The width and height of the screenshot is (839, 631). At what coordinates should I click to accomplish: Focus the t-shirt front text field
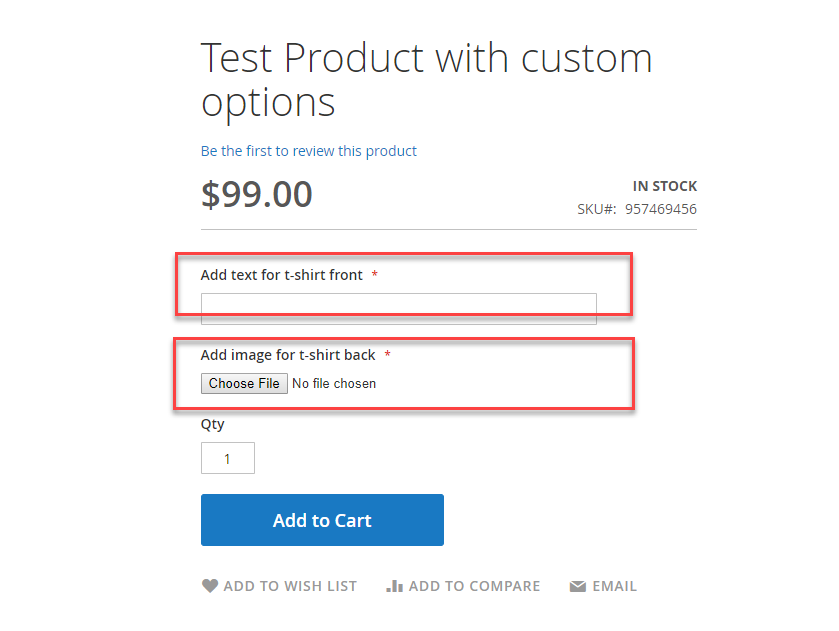coord(398,308)
